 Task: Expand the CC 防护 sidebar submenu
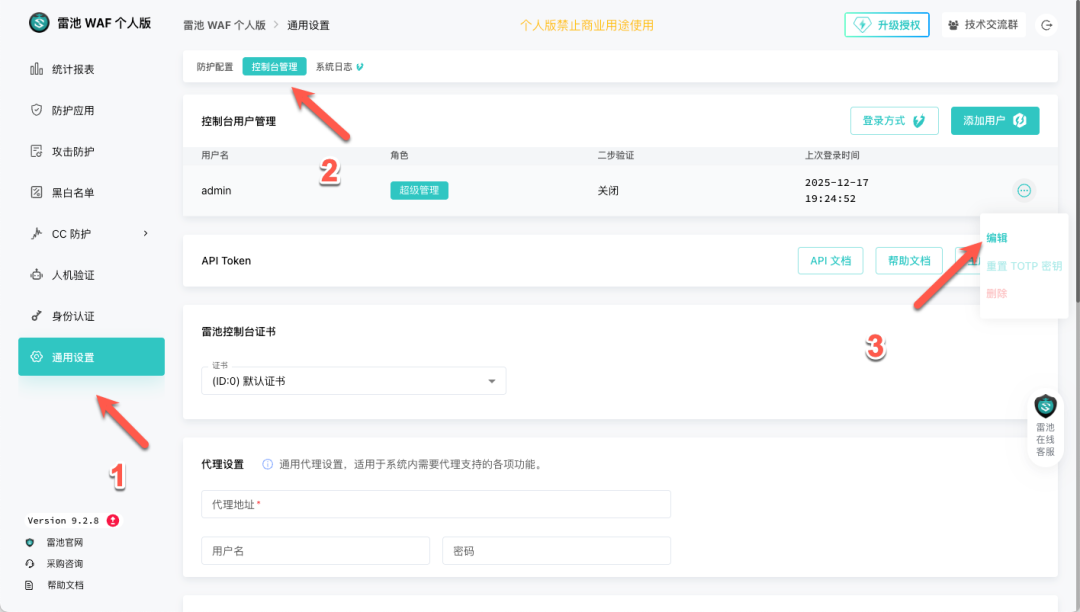coord(145,233)
